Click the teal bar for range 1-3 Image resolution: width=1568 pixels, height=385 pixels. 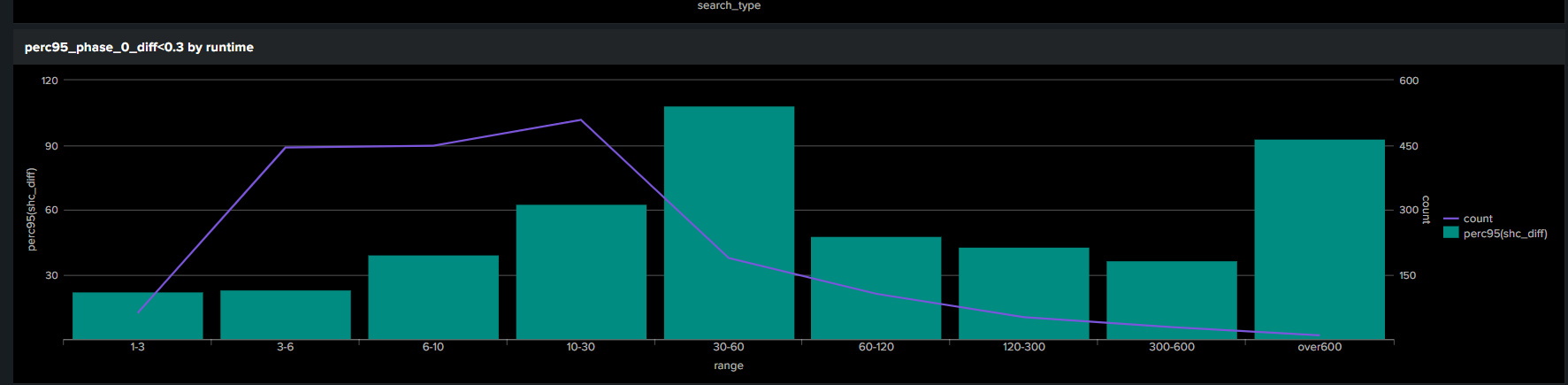(x=138, y=316)
